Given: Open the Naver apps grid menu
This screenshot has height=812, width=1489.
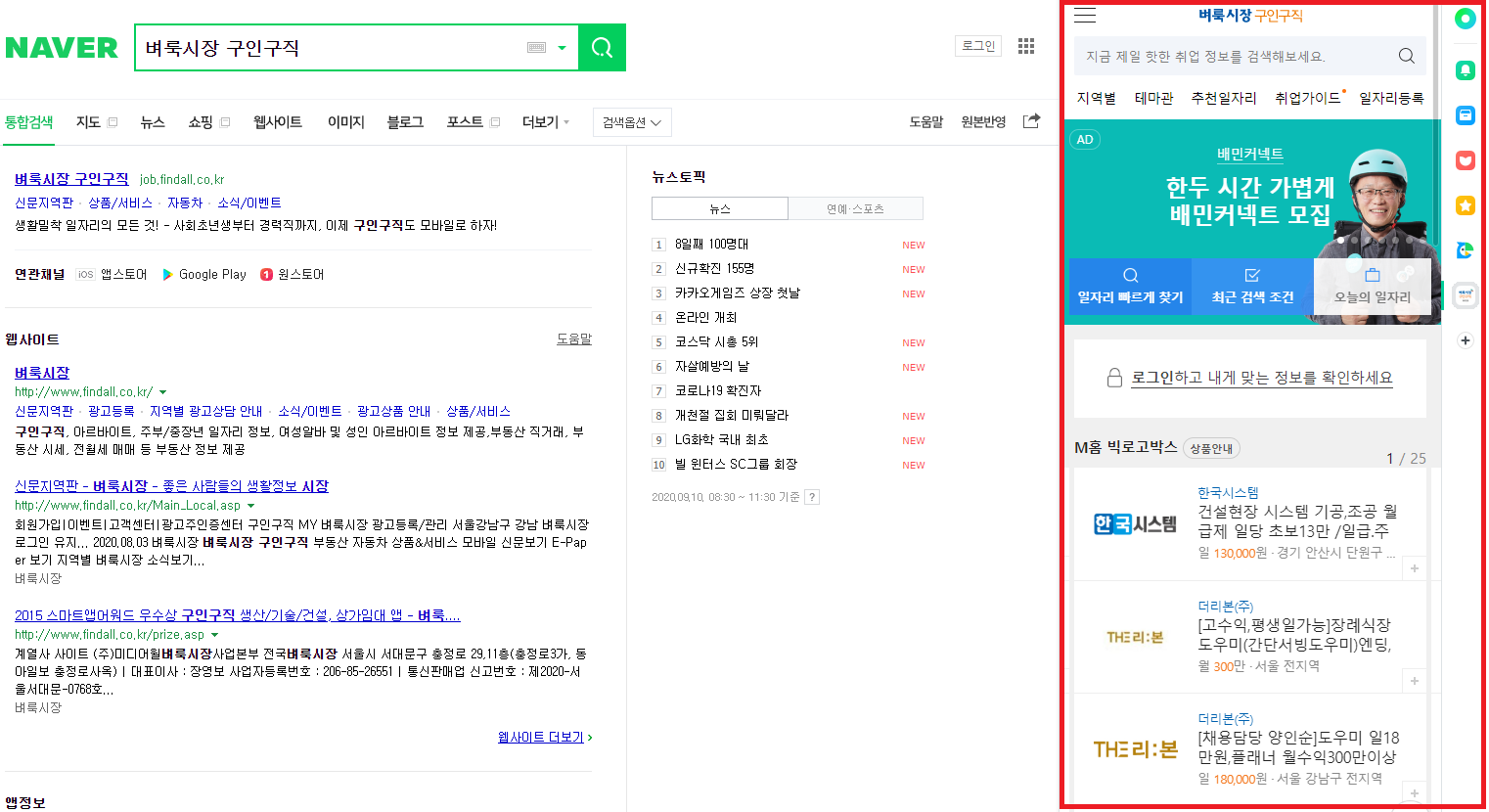Looking at the screenshot, I should [1026, 46].
